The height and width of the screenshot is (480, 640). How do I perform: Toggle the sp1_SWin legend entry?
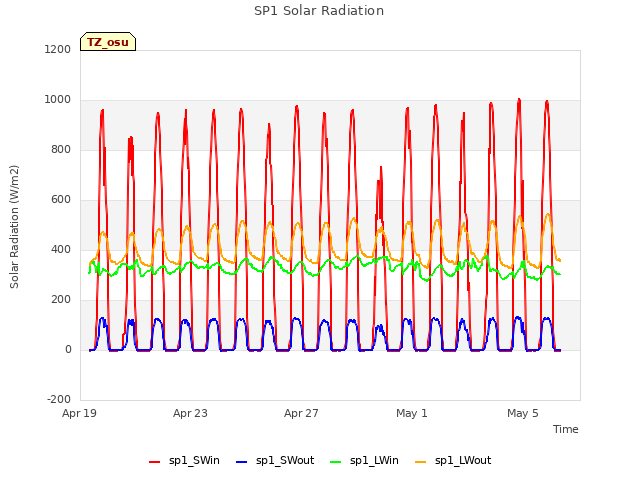(184, 461)
